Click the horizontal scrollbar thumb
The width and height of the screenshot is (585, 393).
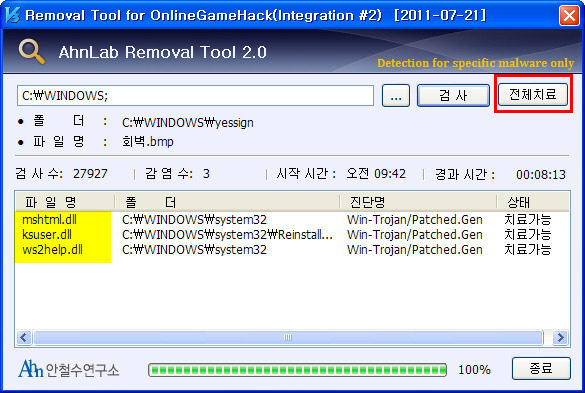(x=288, y=337)
